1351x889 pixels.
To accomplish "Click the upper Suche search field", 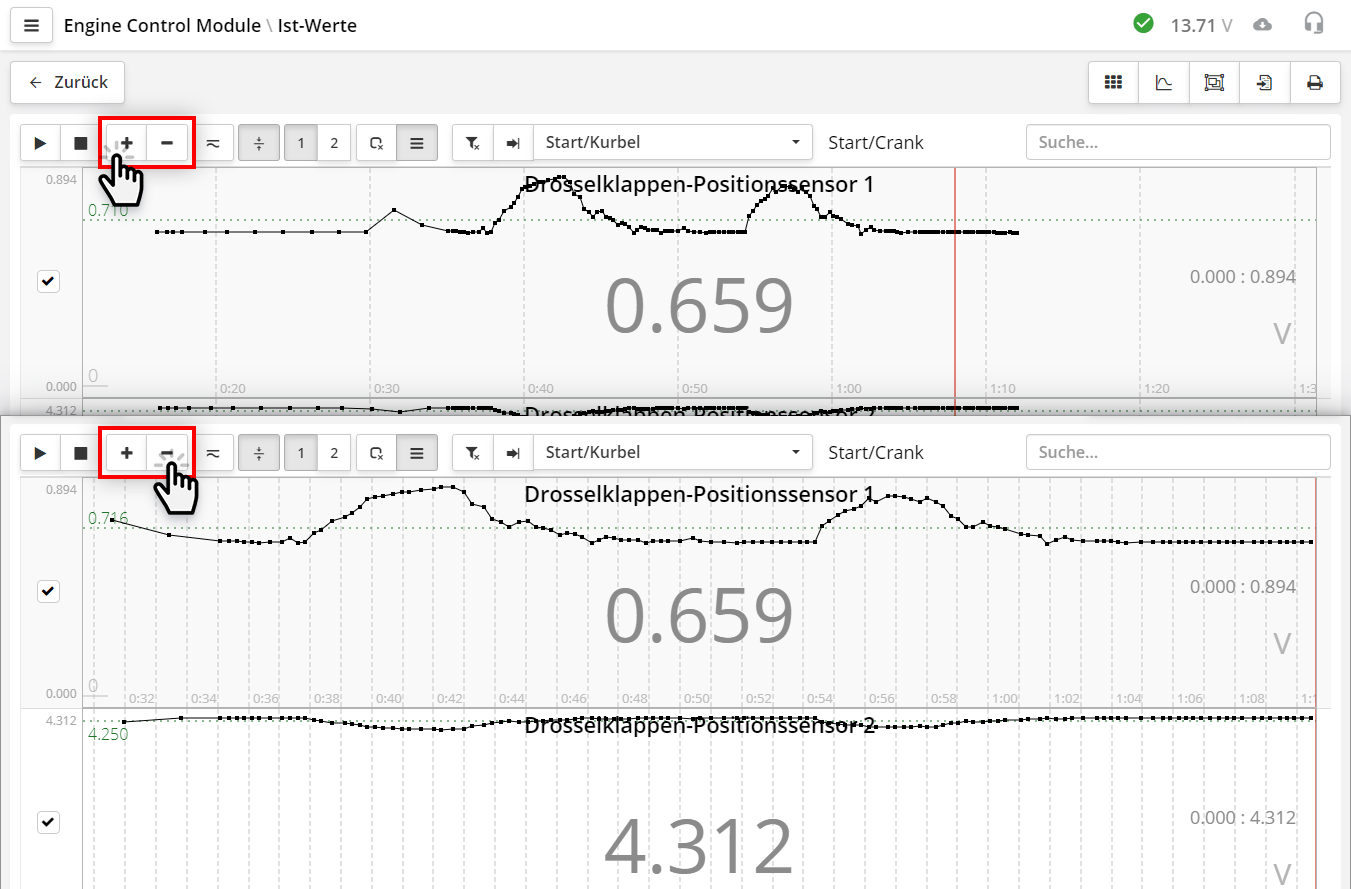I will (1177, 143).
